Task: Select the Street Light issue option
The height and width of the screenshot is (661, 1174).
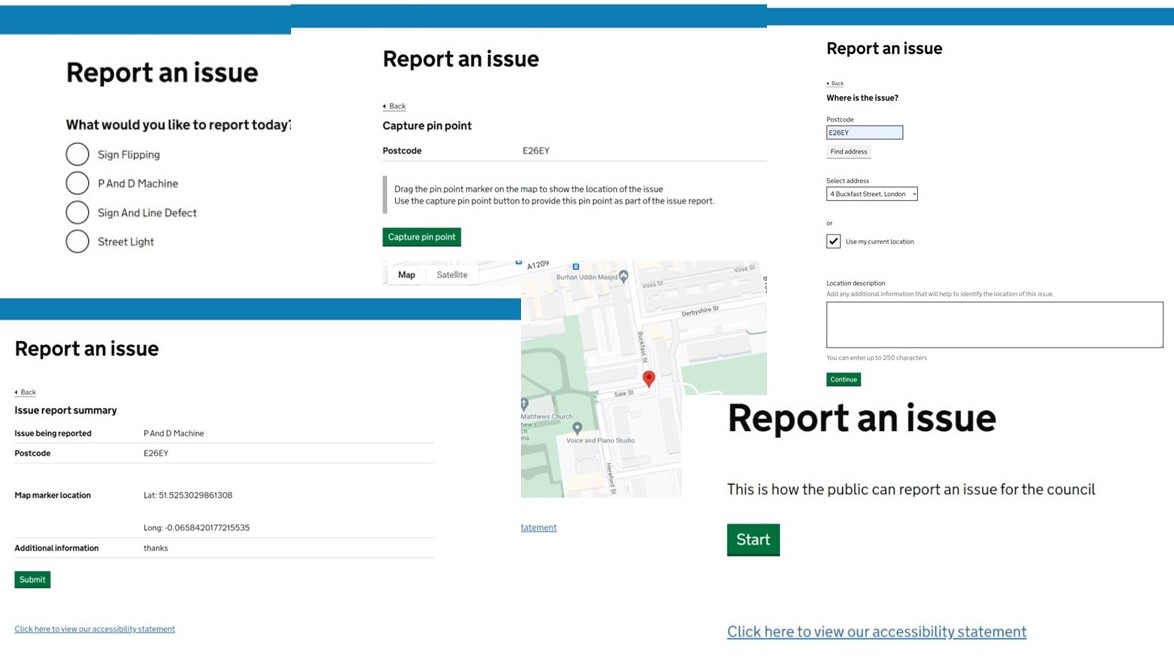Action: coord(77,241)
